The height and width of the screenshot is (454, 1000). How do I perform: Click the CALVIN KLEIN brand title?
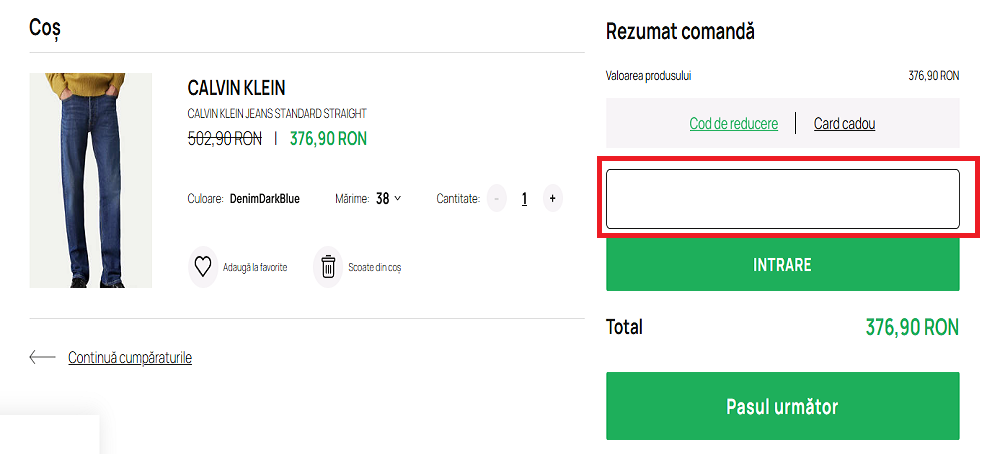pos(236,88)
